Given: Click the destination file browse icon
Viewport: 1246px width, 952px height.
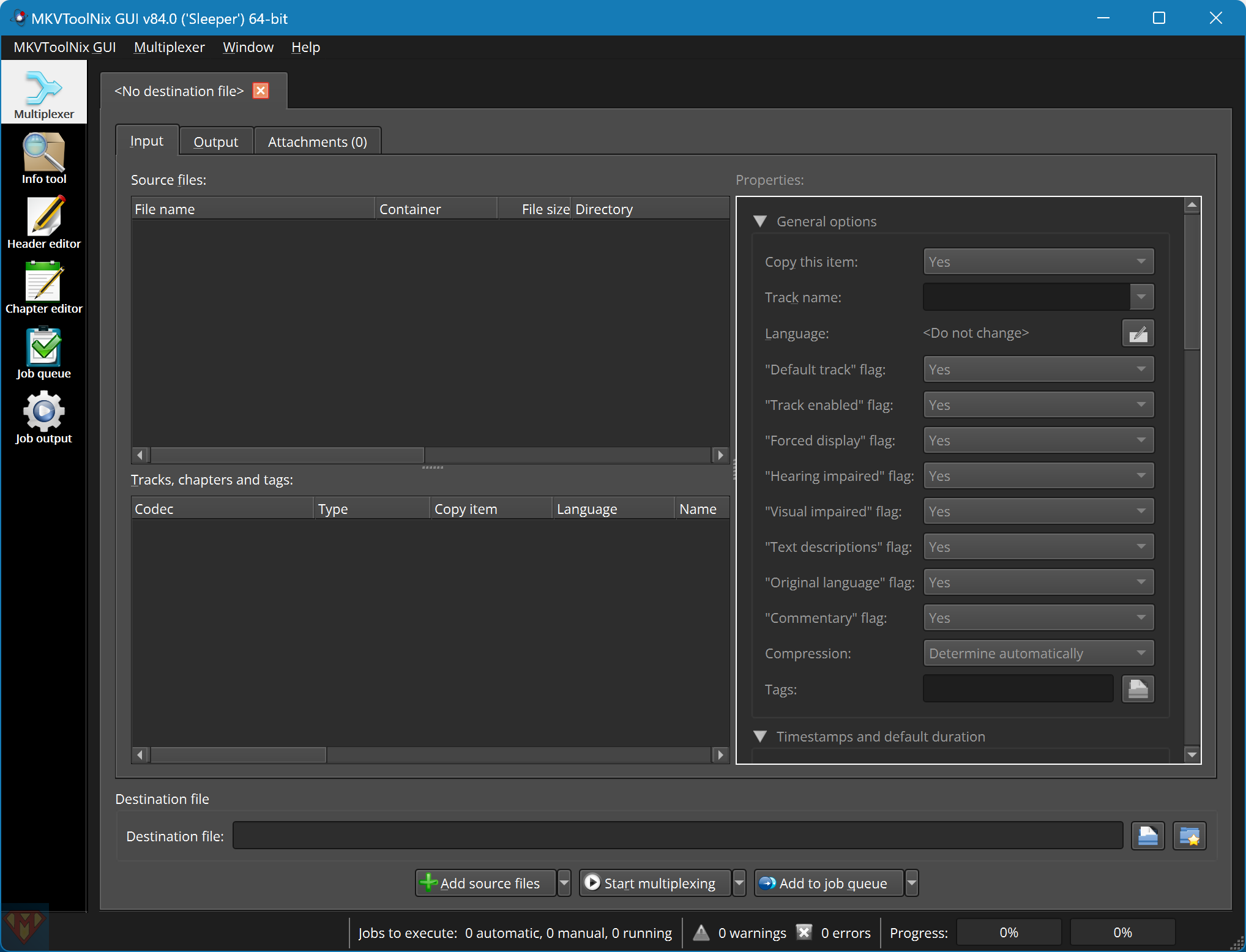Looking at the screenshot, I should pos(1148,836).
